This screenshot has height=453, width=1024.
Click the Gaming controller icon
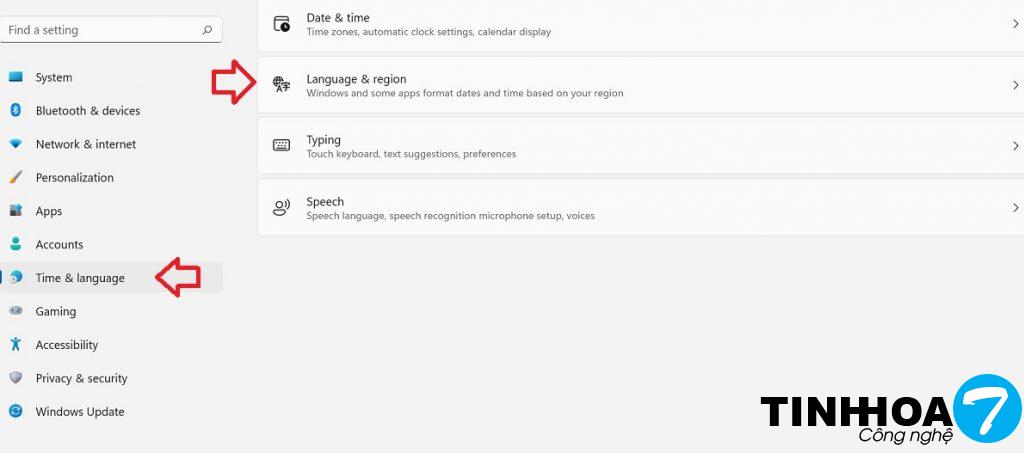[x=15, y=311]
